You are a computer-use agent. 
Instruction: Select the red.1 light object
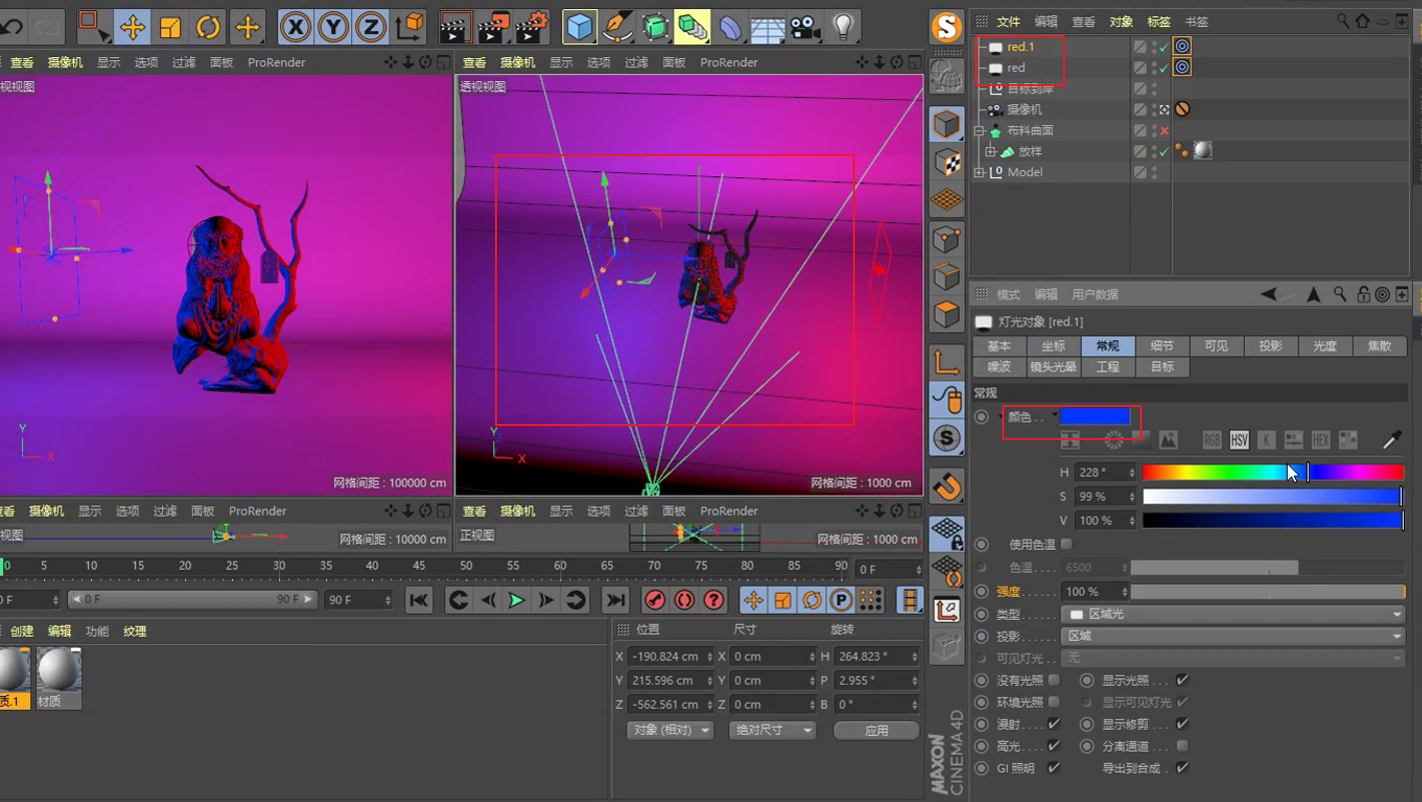(1020, 47)
